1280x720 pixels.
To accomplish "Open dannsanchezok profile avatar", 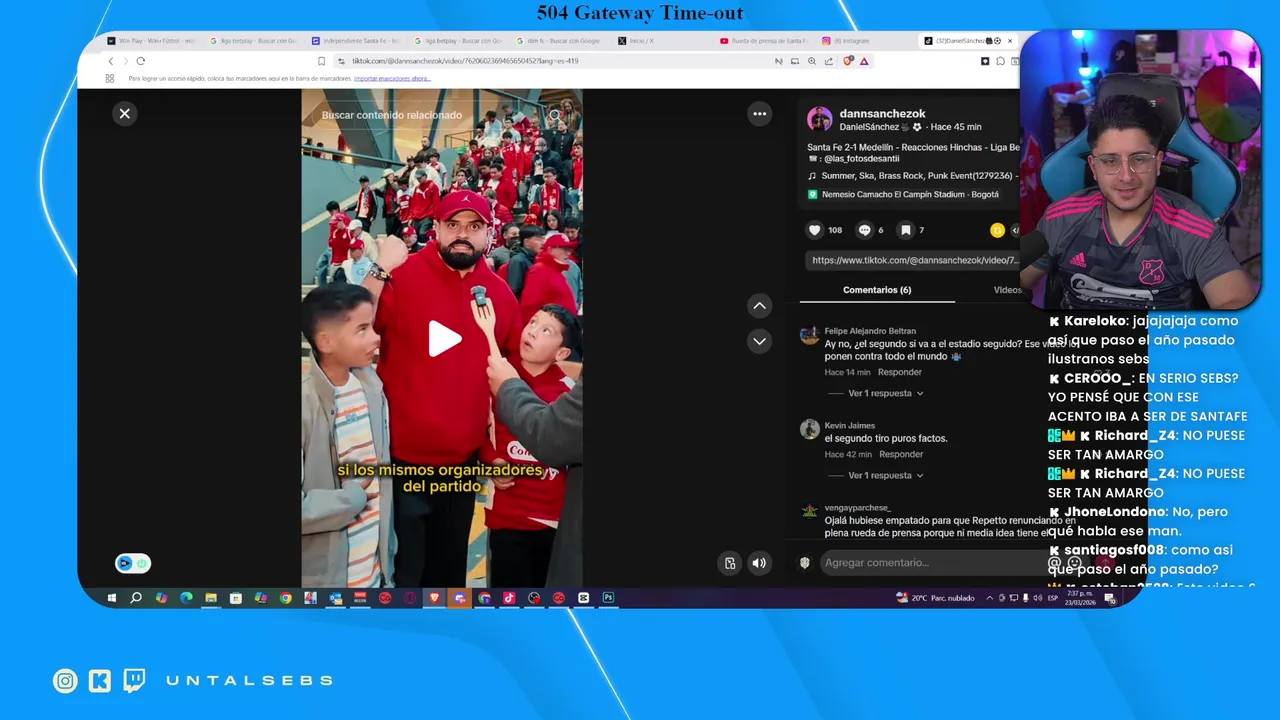I will pyautogui.click(x=820, y=119).
